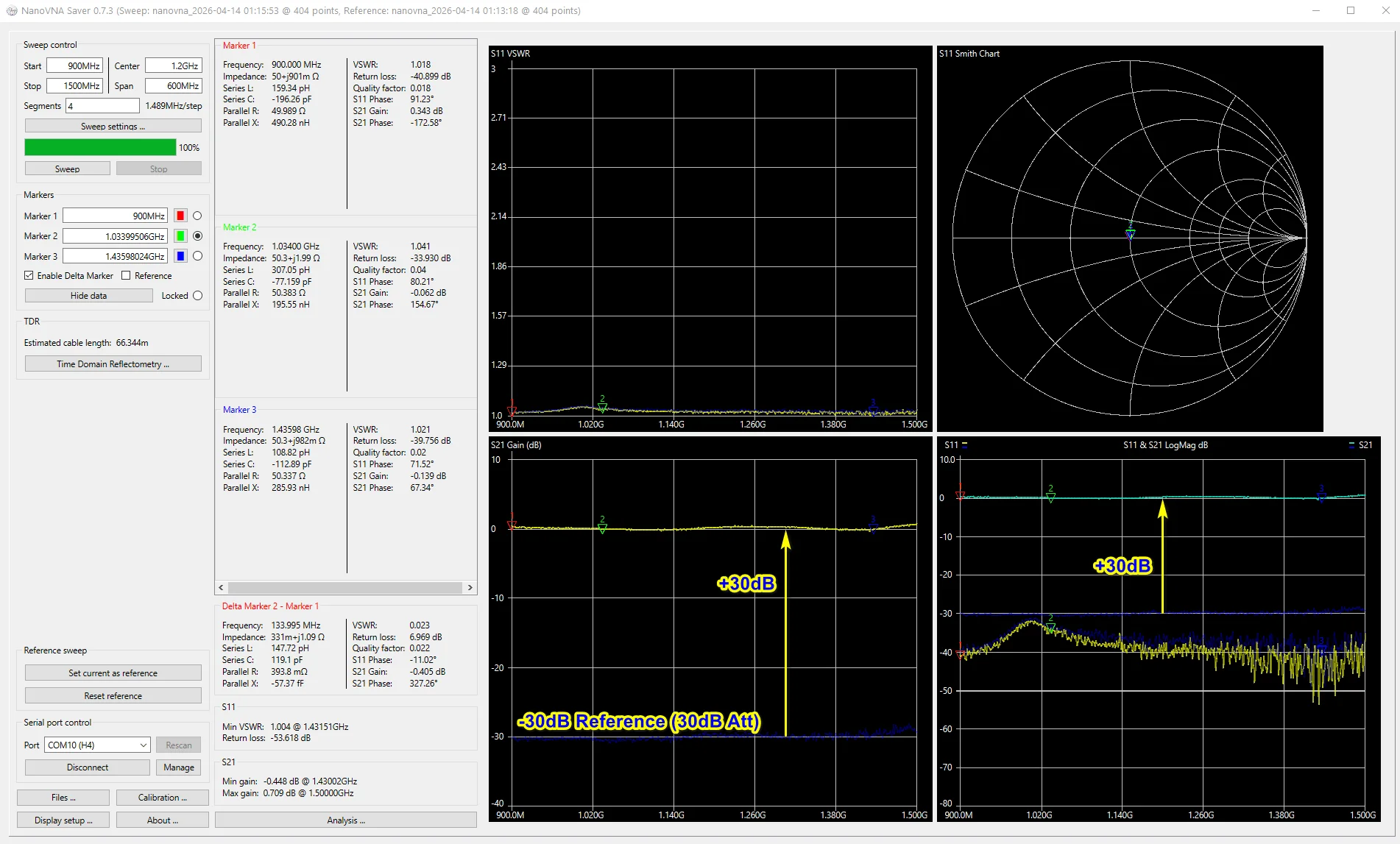Image resolution: width=1400 pixels, height=844 pixels.
Task: Click the Marker 2 green color swatch
Action: coord(180,236)
